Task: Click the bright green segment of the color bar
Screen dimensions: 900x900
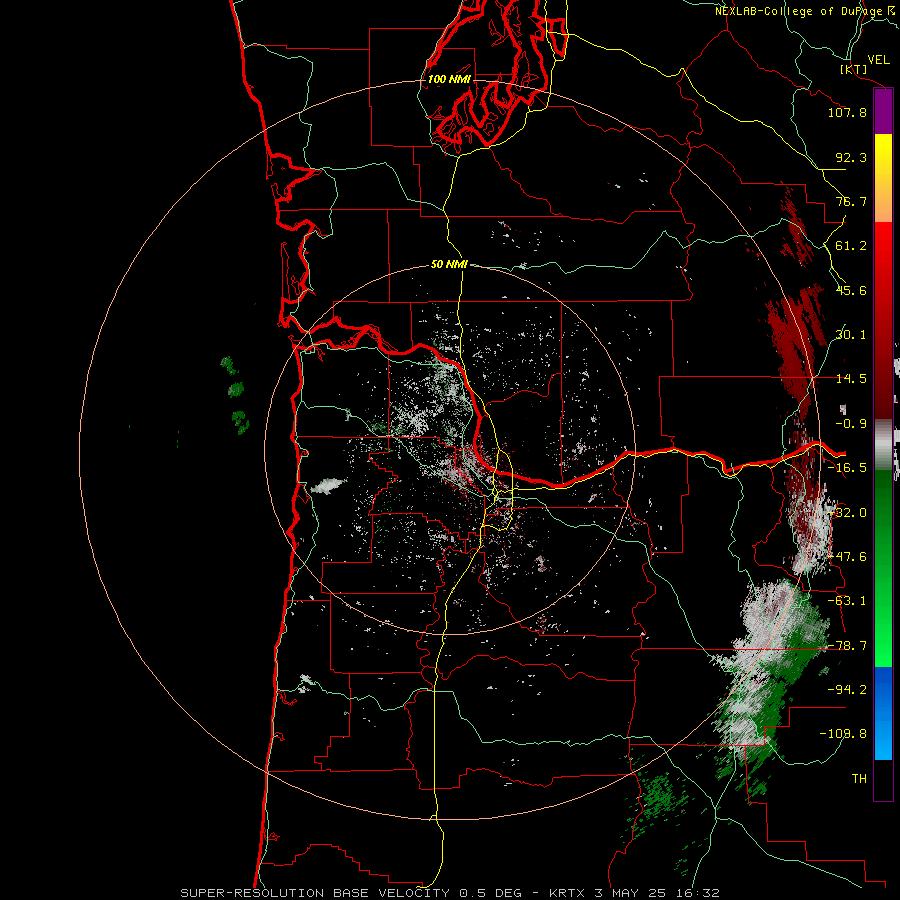Action: tap(883, 645)
